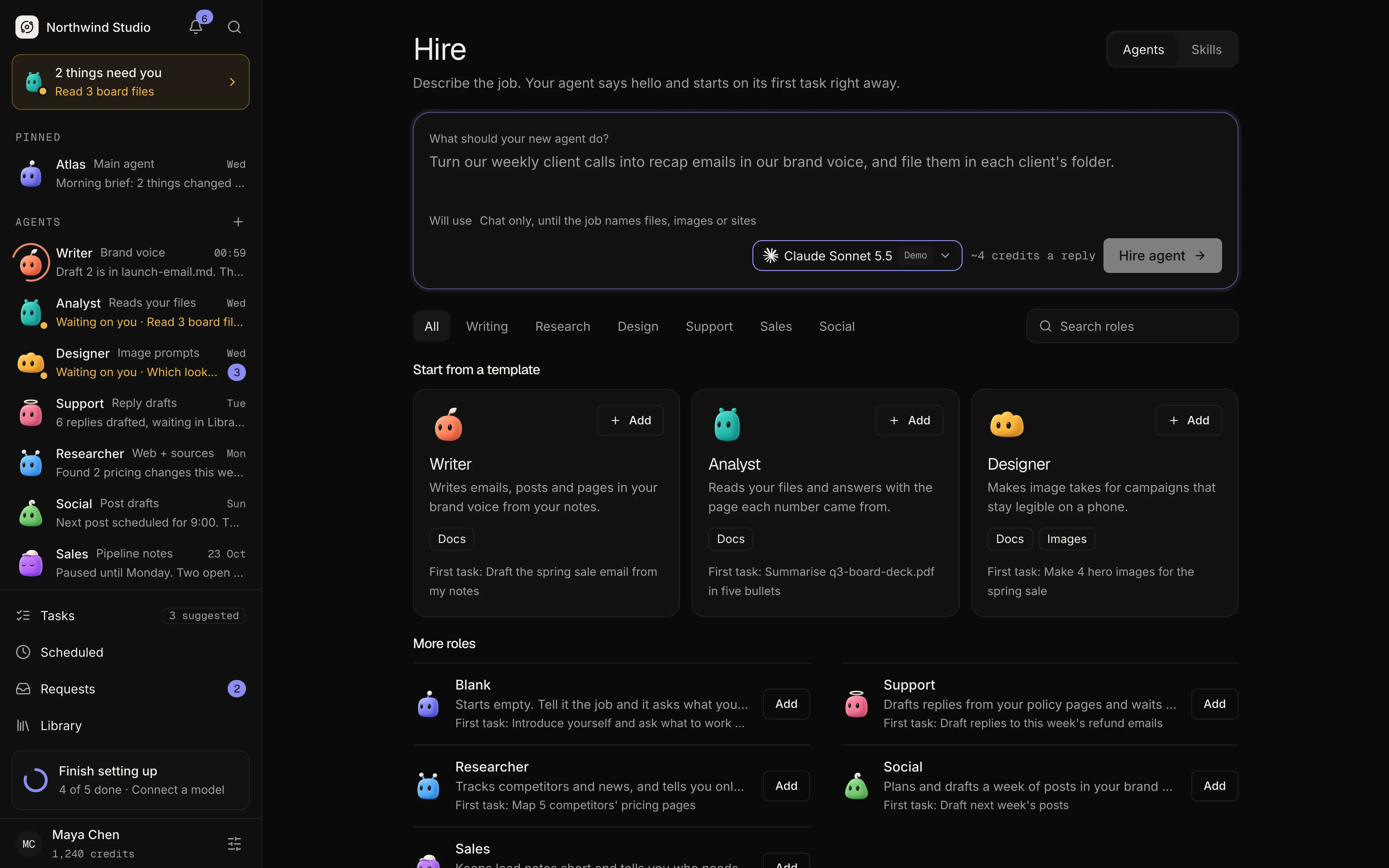
Task: Click the Writer agent avatar in sidebar
Action: [x=31, y=262]
